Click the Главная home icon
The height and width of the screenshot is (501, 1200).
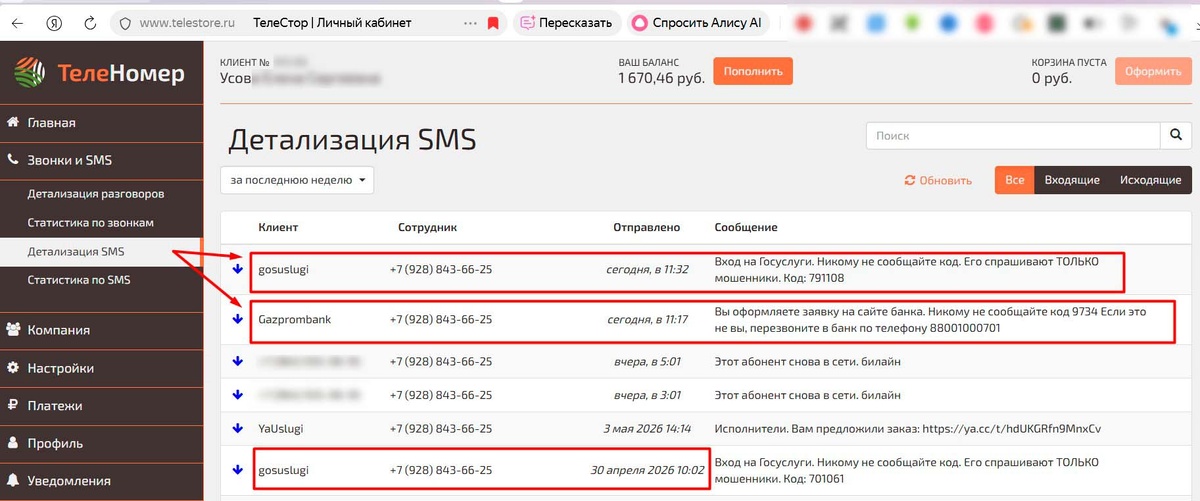[13, 123]
